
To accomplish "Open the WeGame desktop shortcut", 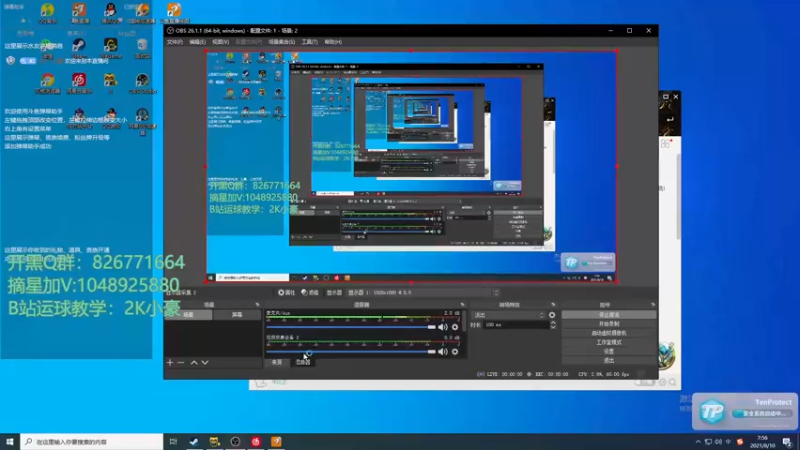I will (110, 48).
